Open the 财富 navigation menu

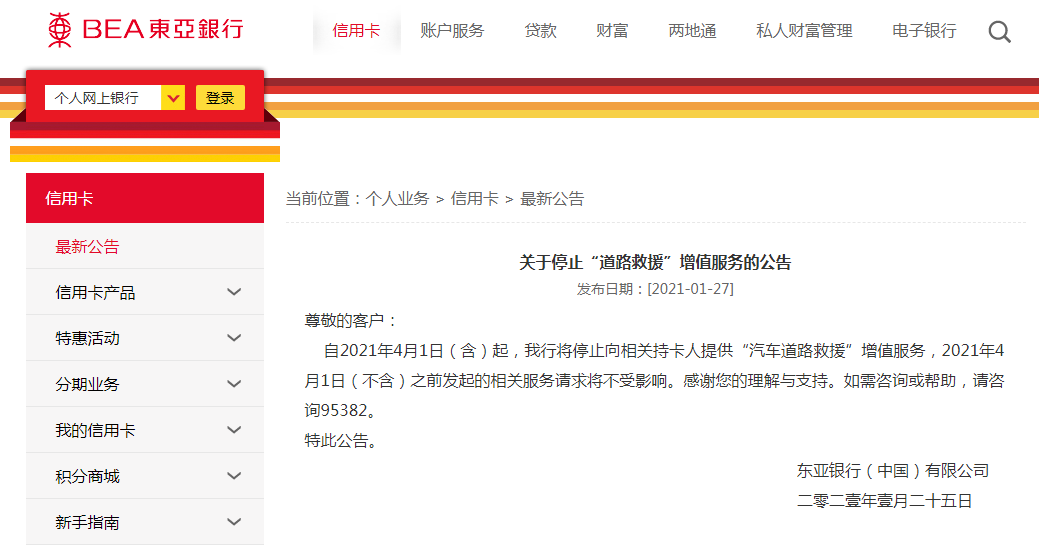[x=612, y=30]
